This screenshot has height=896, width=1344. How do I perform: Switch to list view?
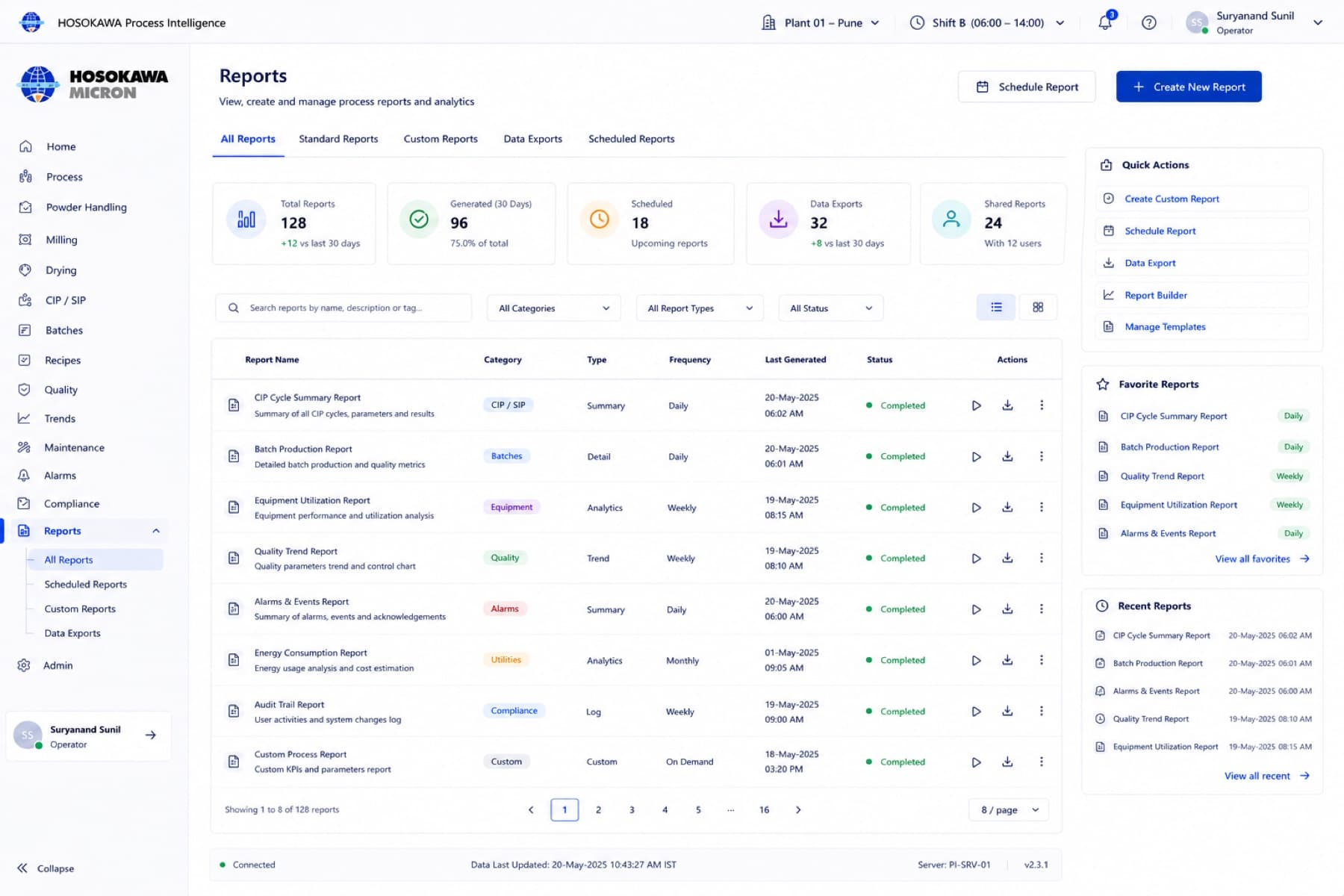pyautogui.click(x=996, y=308)
